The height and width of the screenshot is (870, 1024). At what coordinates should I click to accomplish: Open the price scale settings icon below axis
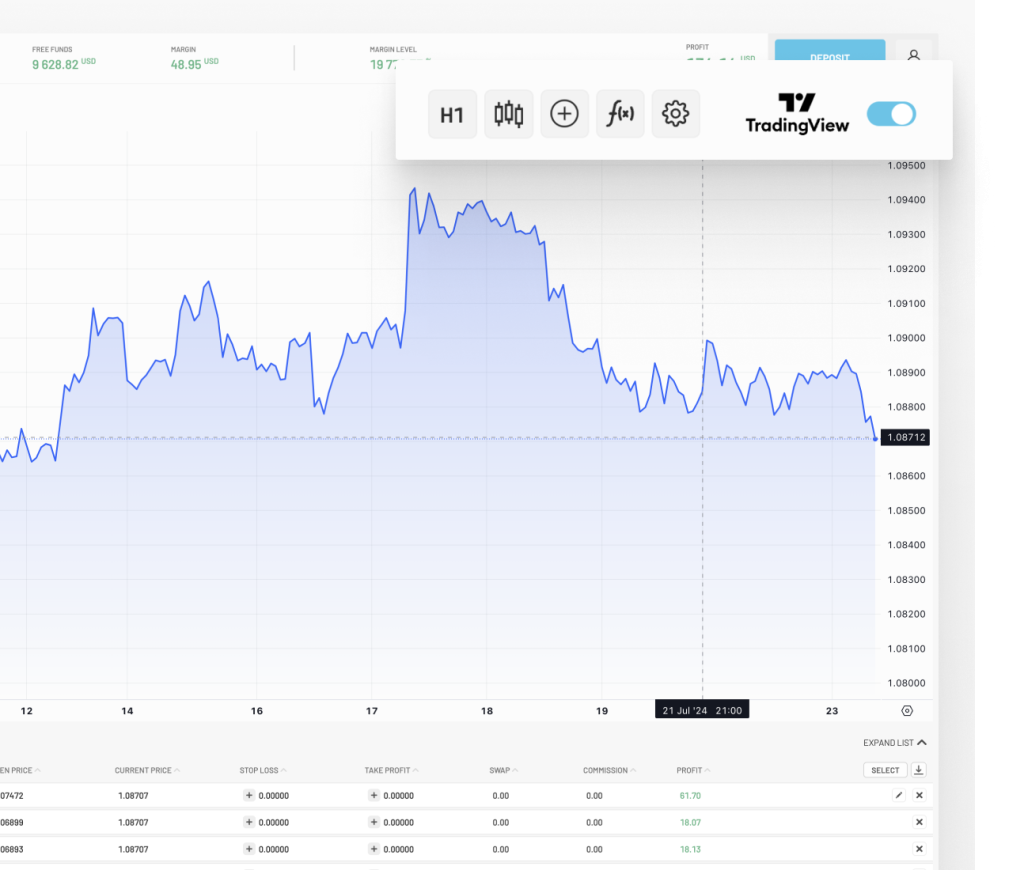[907, 711]
